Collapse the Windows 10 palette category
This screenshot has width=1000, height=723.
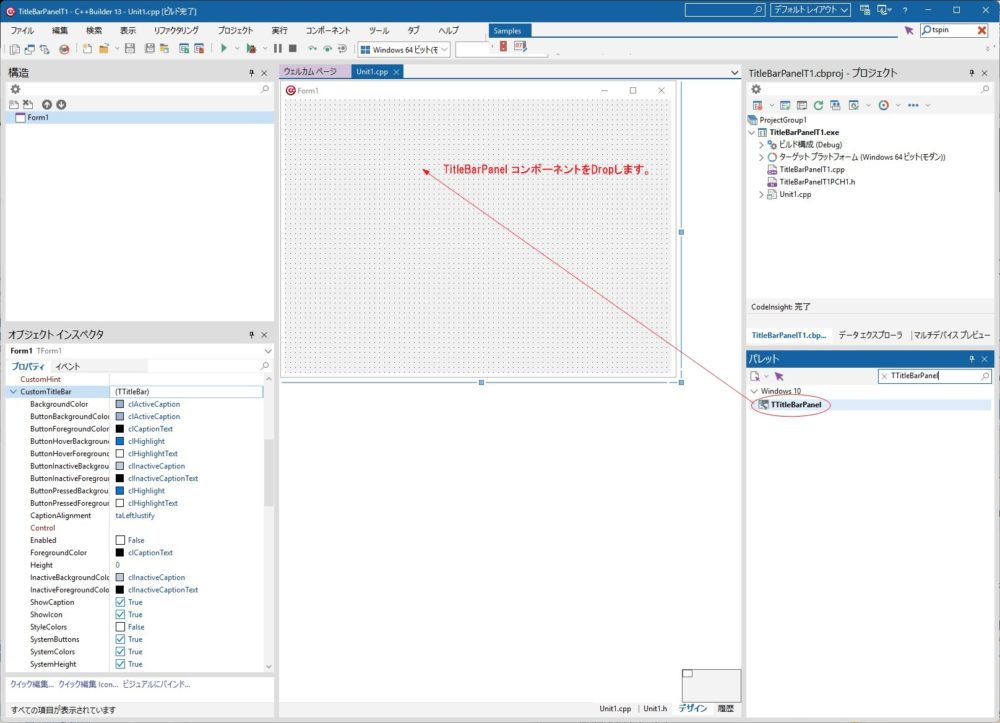[x=754, y=391]
